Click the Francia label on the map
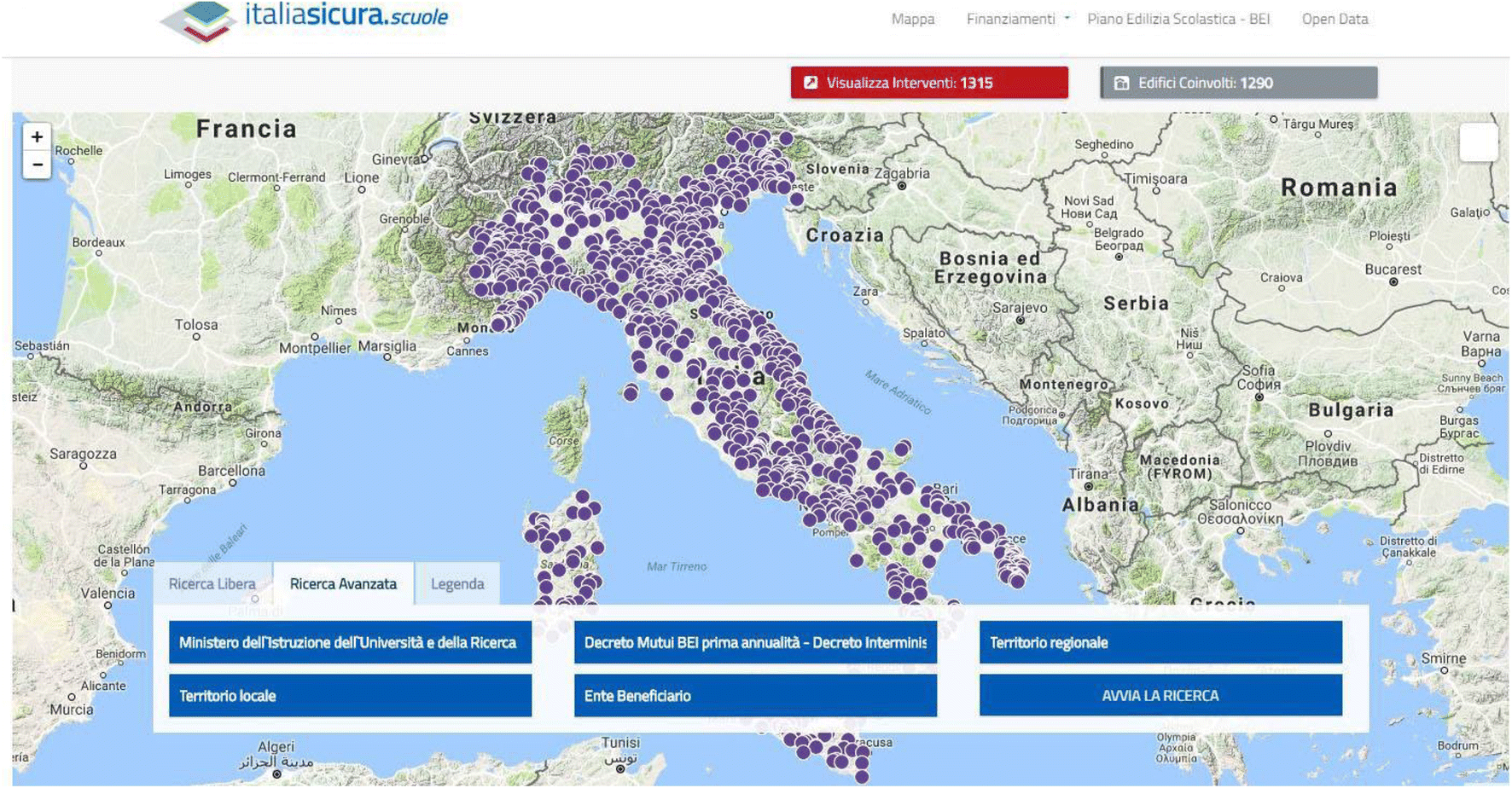This screenshot has width=1512, height=788. coord(247,129)
